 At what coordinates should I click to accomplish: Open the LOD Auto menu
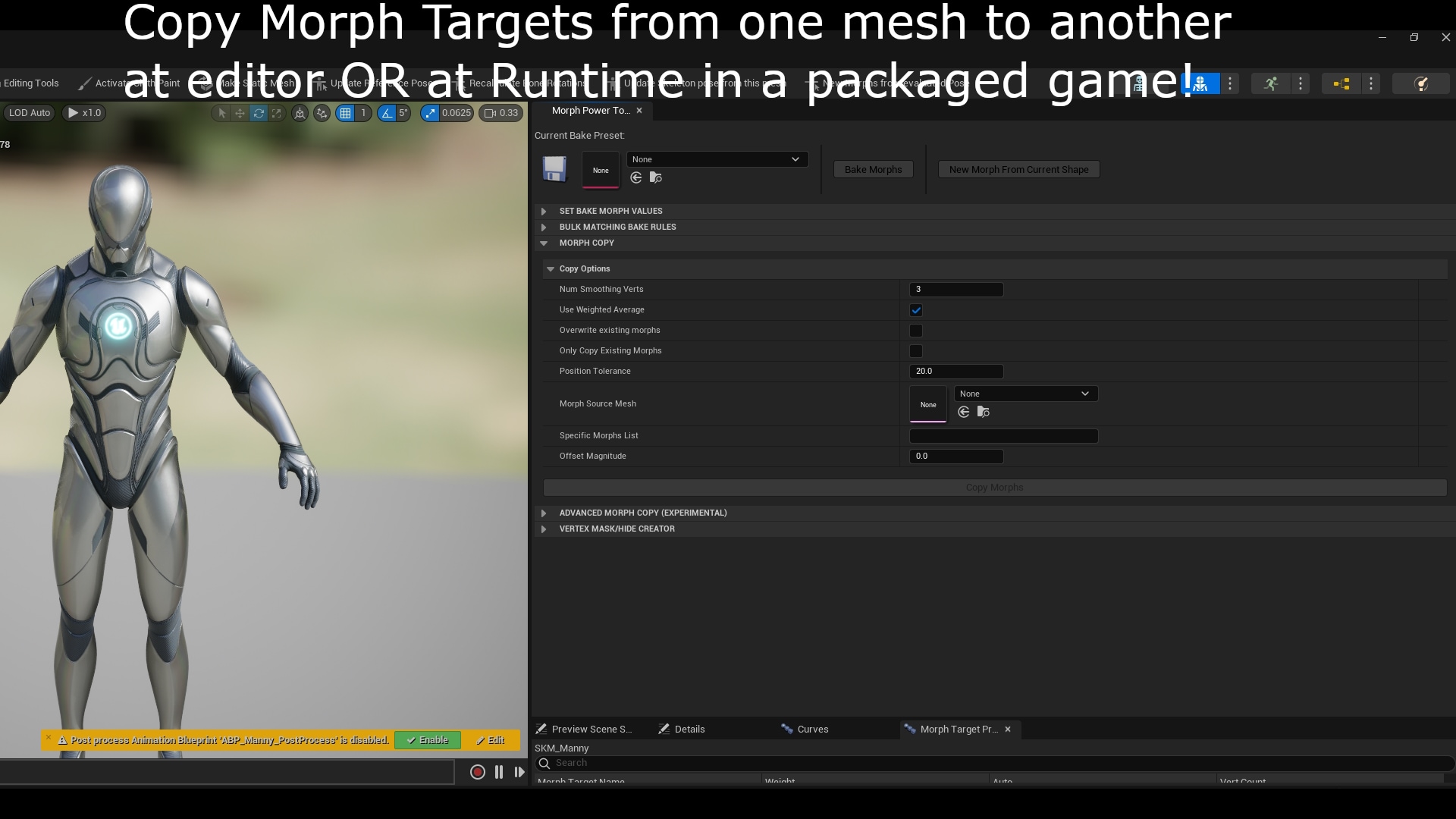pyautogui.click(x=30, y=113)
